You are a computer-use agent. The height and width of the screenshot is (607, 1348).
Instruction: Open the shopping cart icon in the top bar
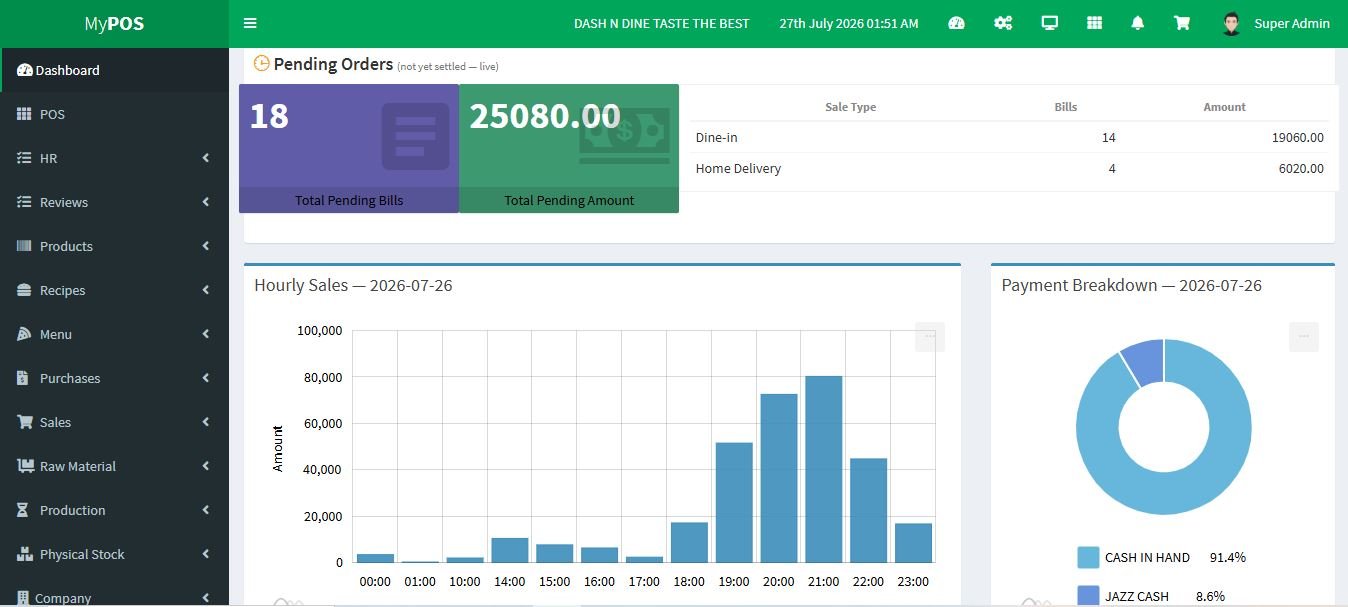1182,23
